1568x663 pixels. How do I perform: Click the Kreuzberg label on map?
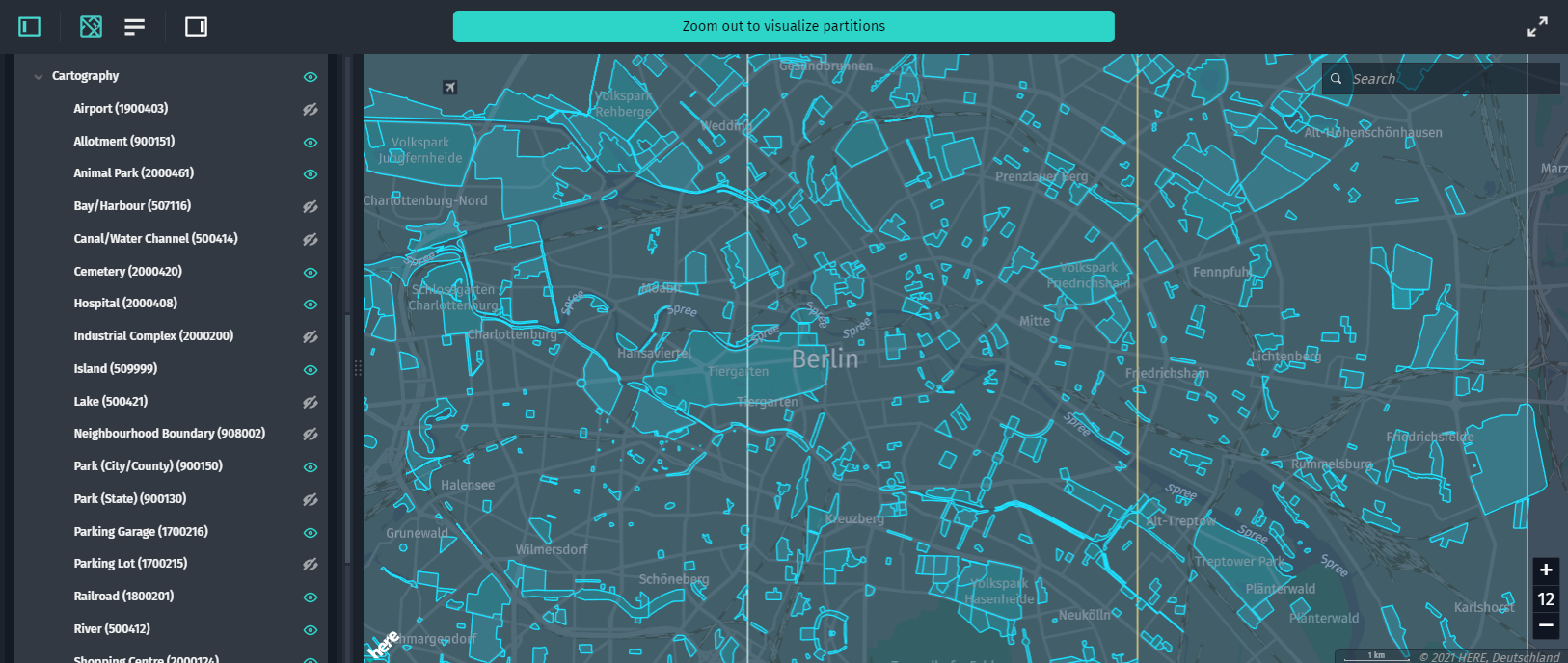coord(854,518)
